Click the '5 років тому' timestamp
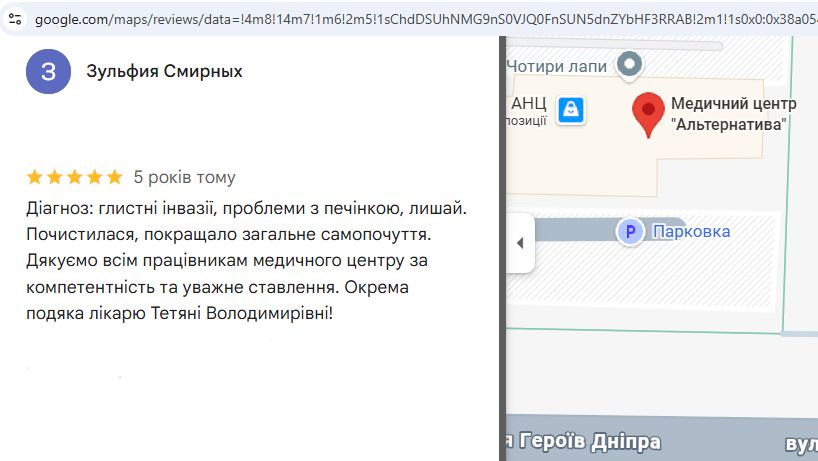 [x=184, y=177]
